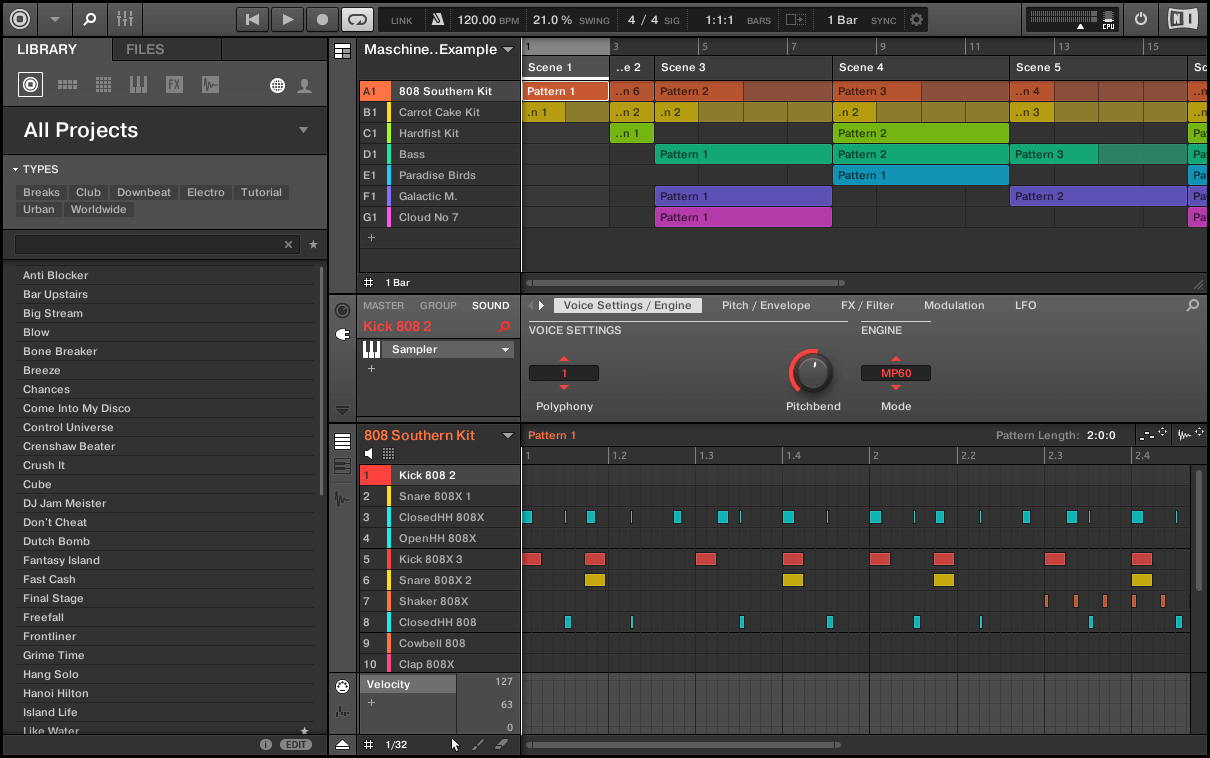Viewport: 1210px width, 758px height.
Task: Select Pattern 1 clip on 808 Southern Kit
Action: coord(566,91)
